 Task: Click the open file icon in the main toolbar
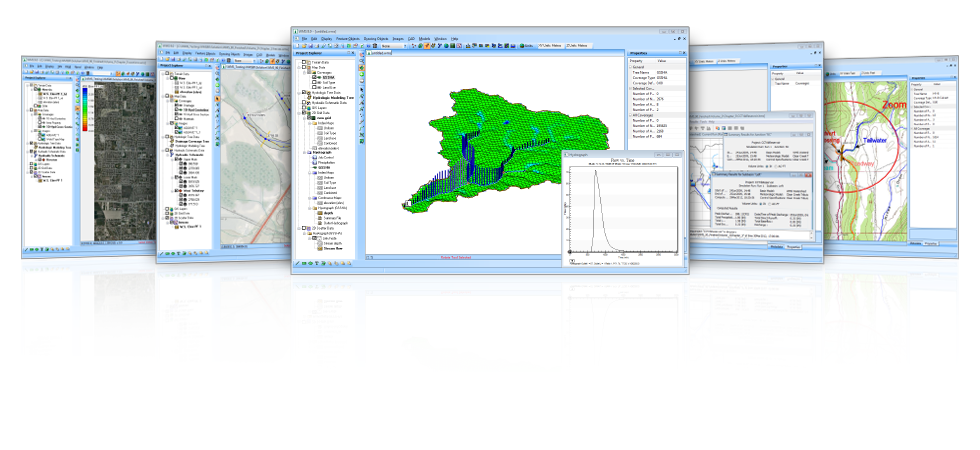[x=304, y=46]
